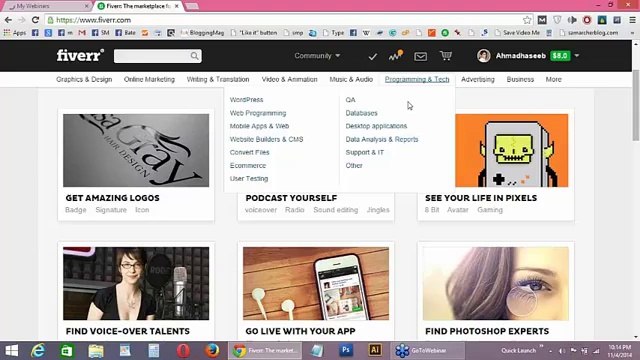Image resolution: width=640 pixels, height=360 pixels.
Task: Launch Firefox from the taskbar
Action: pyautogui.click(x=212, y=350)
